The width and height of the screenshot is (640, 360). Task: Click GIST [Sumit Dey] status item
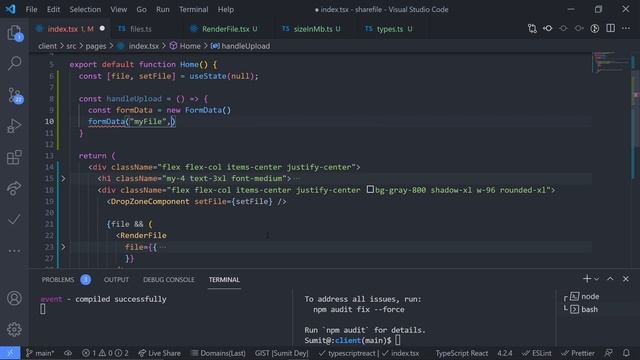[281, 353]
